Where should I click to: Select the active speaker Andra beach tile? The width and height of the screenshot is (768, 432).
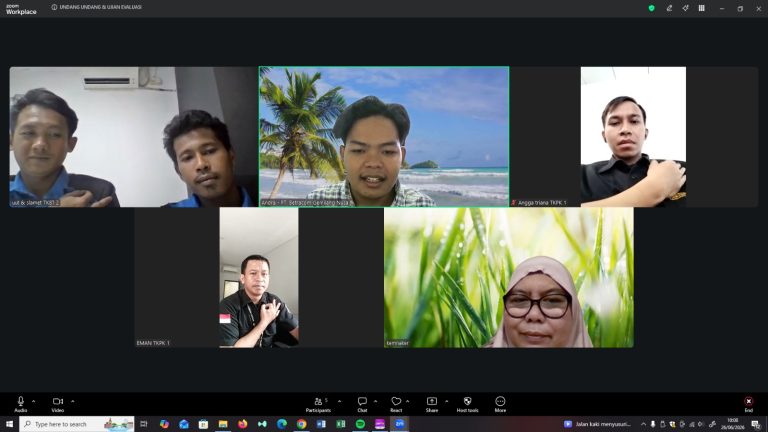coord(384,137)
